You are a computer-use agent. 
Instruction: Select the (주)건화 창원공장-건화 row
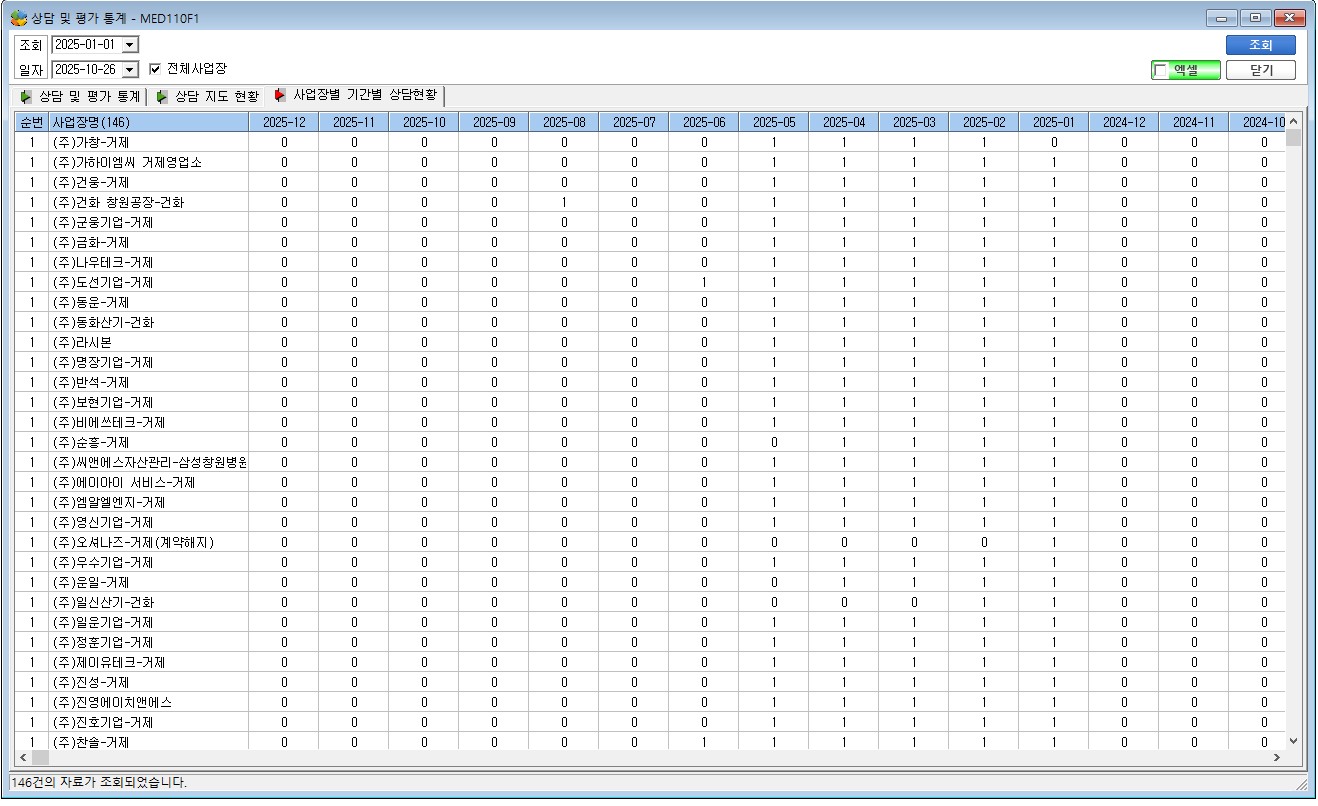coord(650,202)
